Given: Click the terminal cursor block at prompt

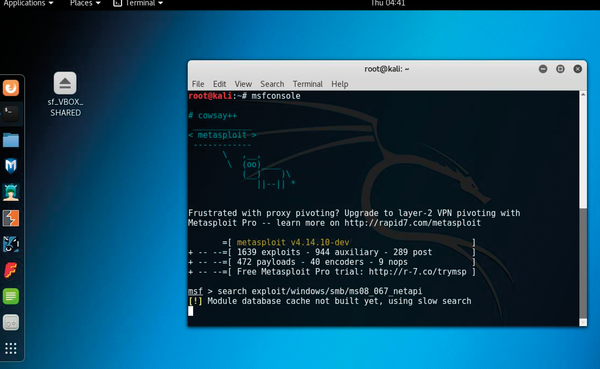Looking at the screenshot, I should point(191,311).
